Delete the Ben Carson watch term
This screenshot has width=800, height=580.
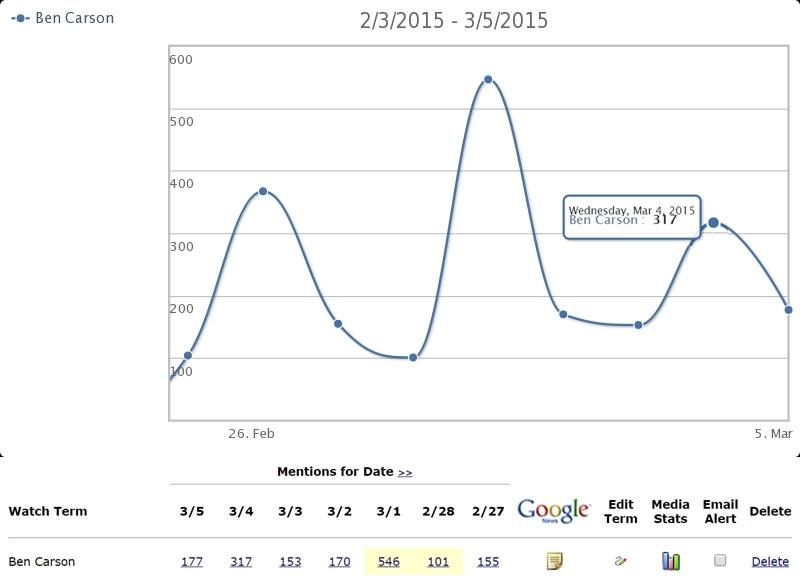click(770, 562)
